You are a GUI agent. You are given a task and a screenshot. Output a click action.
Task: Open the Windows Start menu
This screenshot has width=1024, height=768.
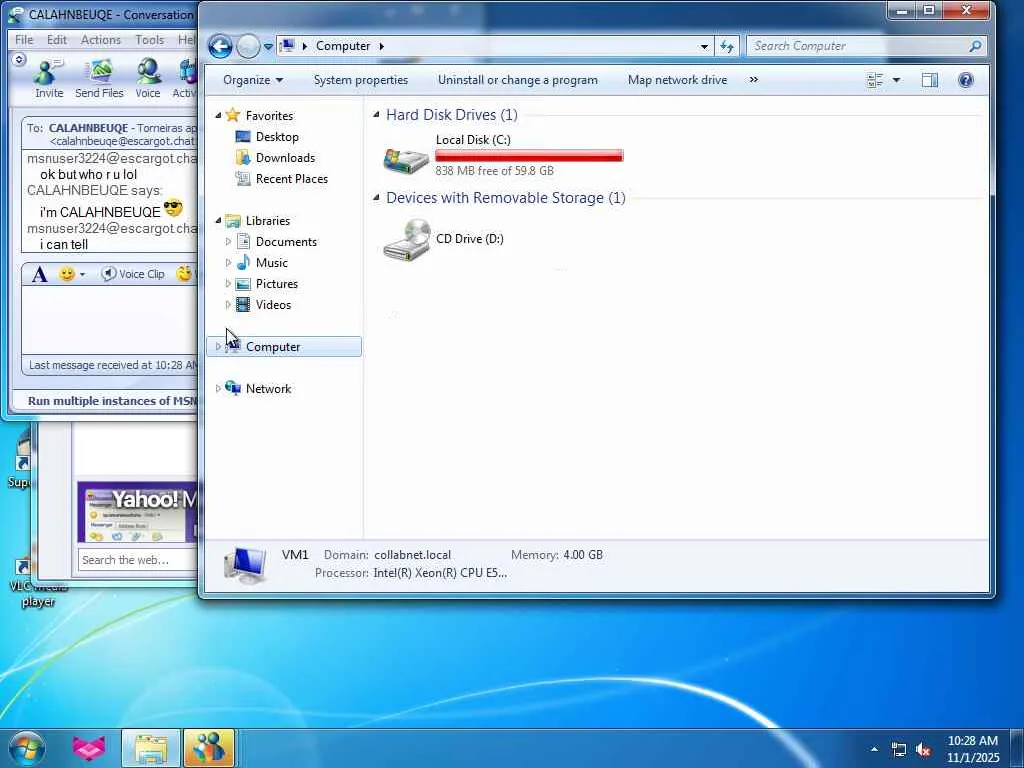tap(27, 748)
